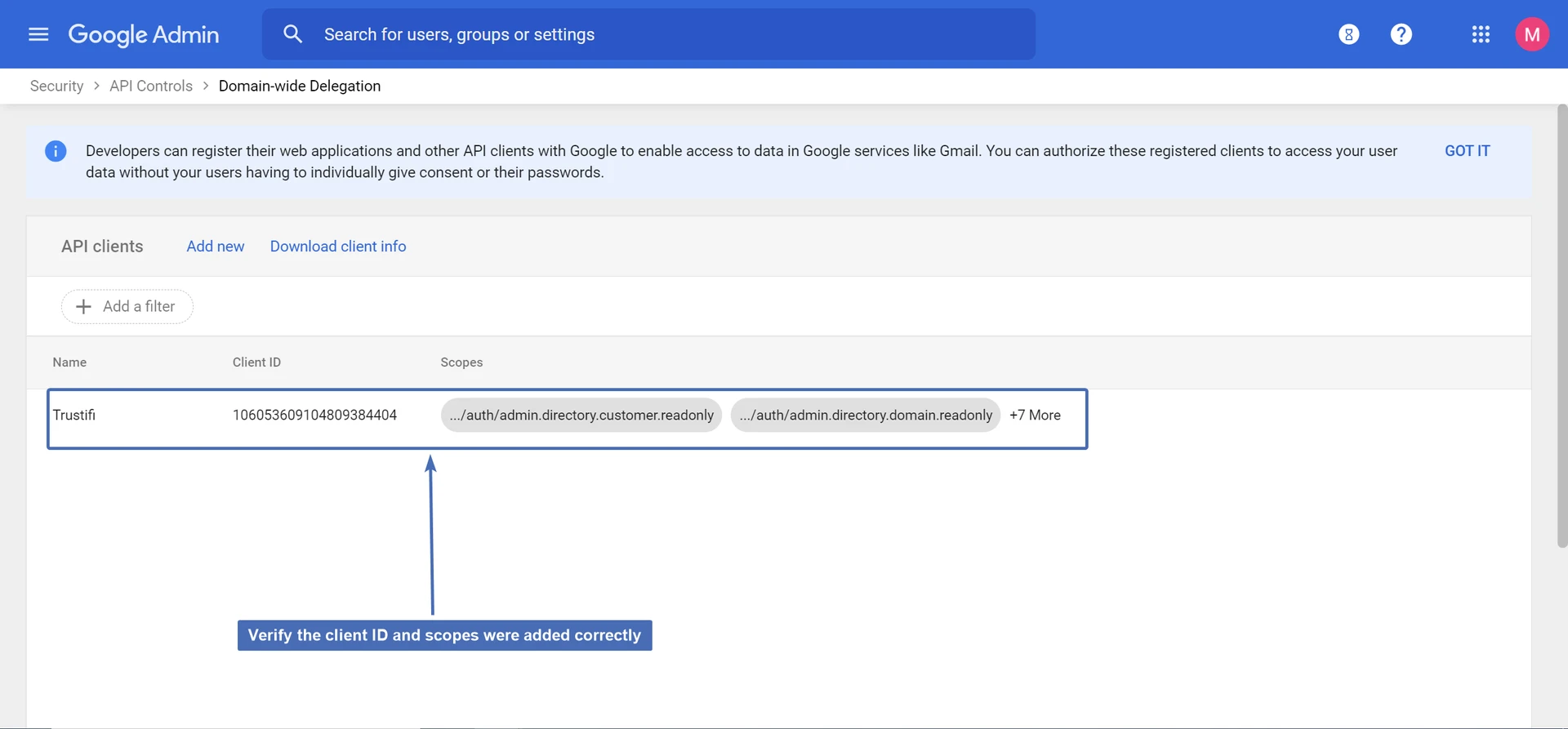
Task: Open the help question mark icon
Action: pos(1401,34)
